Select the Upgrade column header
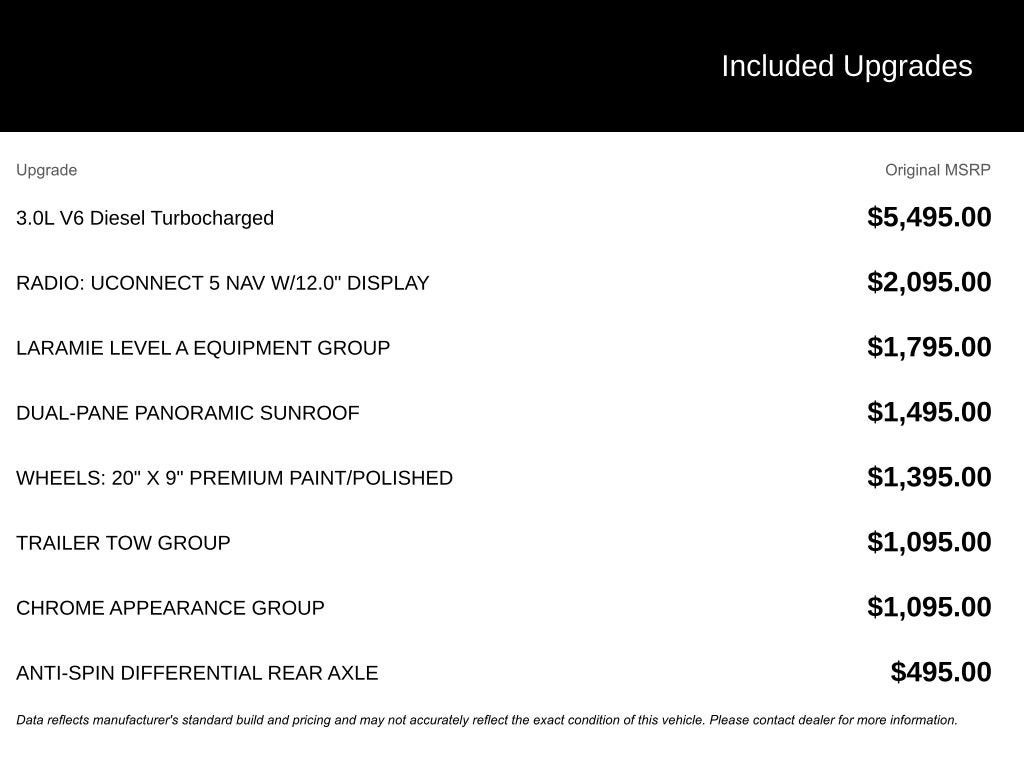1024x768 pixels. point(46,170)
